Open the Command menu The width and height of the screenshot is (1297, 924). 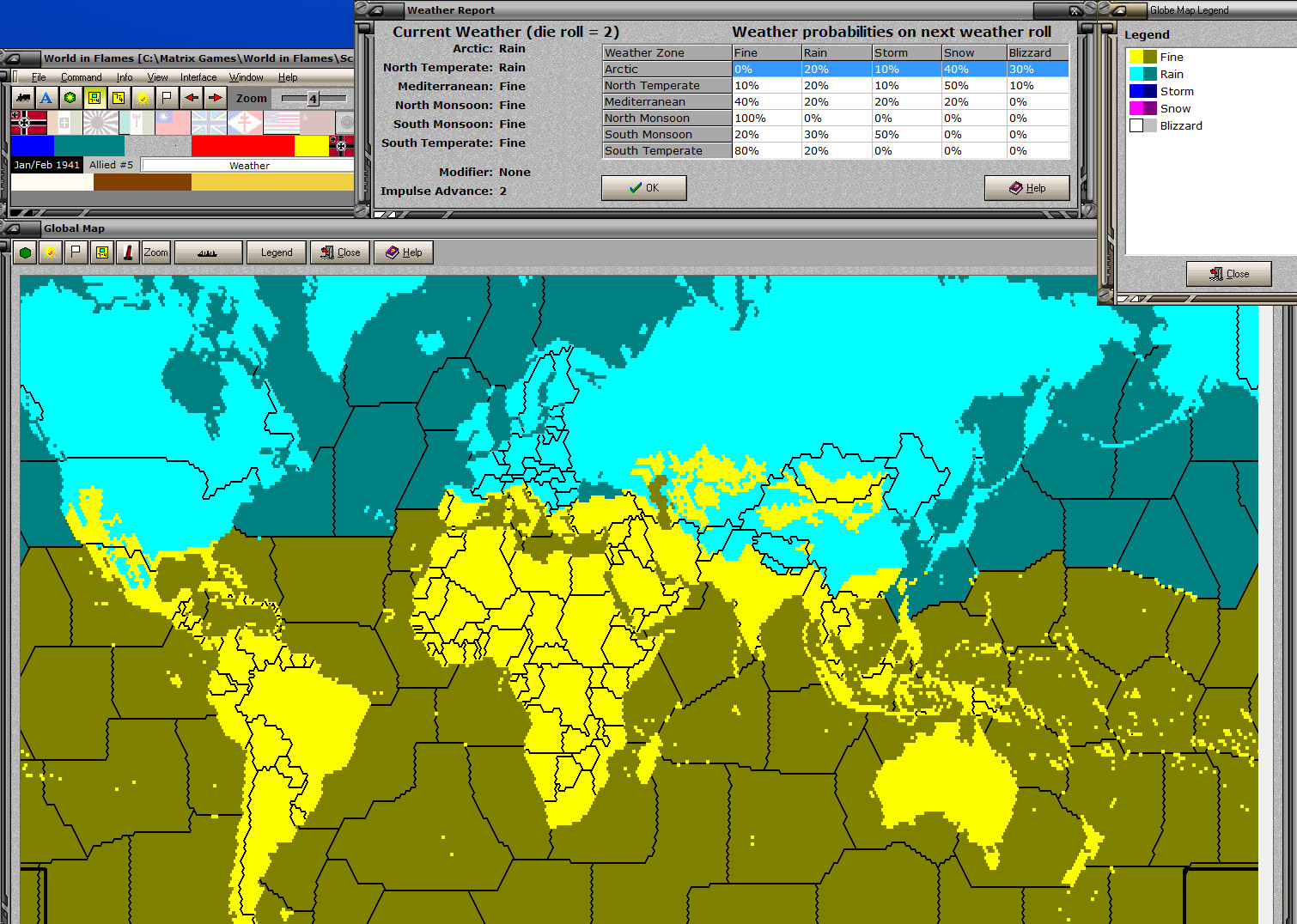[x=82, y=76]
